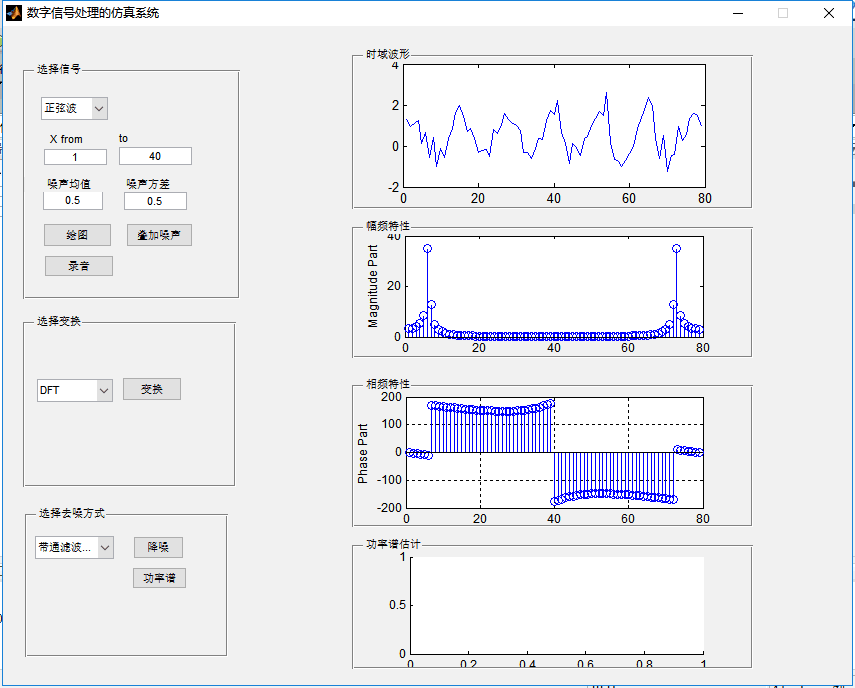Click the 绘图 plot button
Screen dimensions: 855x688
77,235
